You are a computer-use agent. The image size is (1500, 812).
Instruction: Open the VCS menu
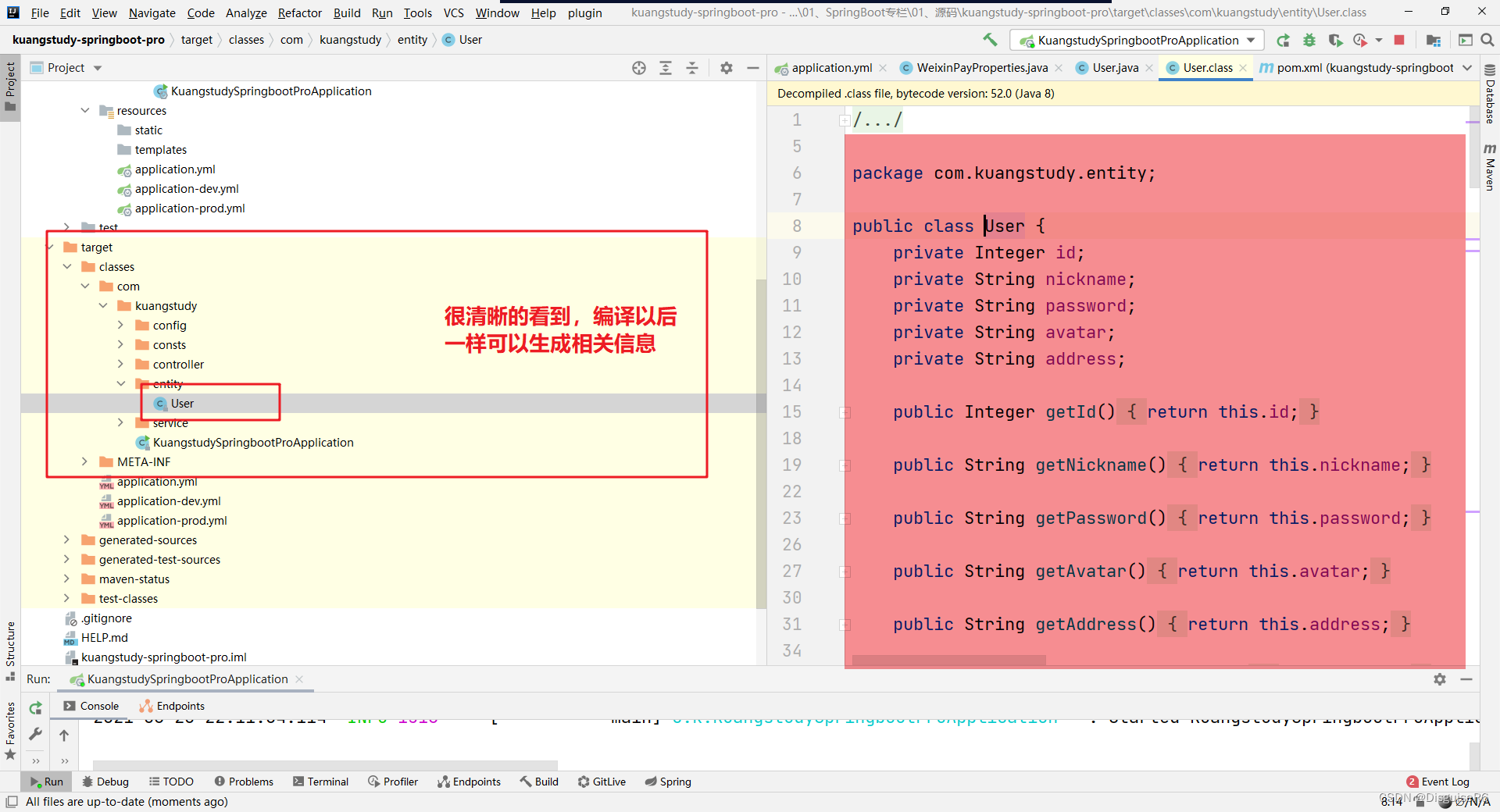[x=453, y=12]
